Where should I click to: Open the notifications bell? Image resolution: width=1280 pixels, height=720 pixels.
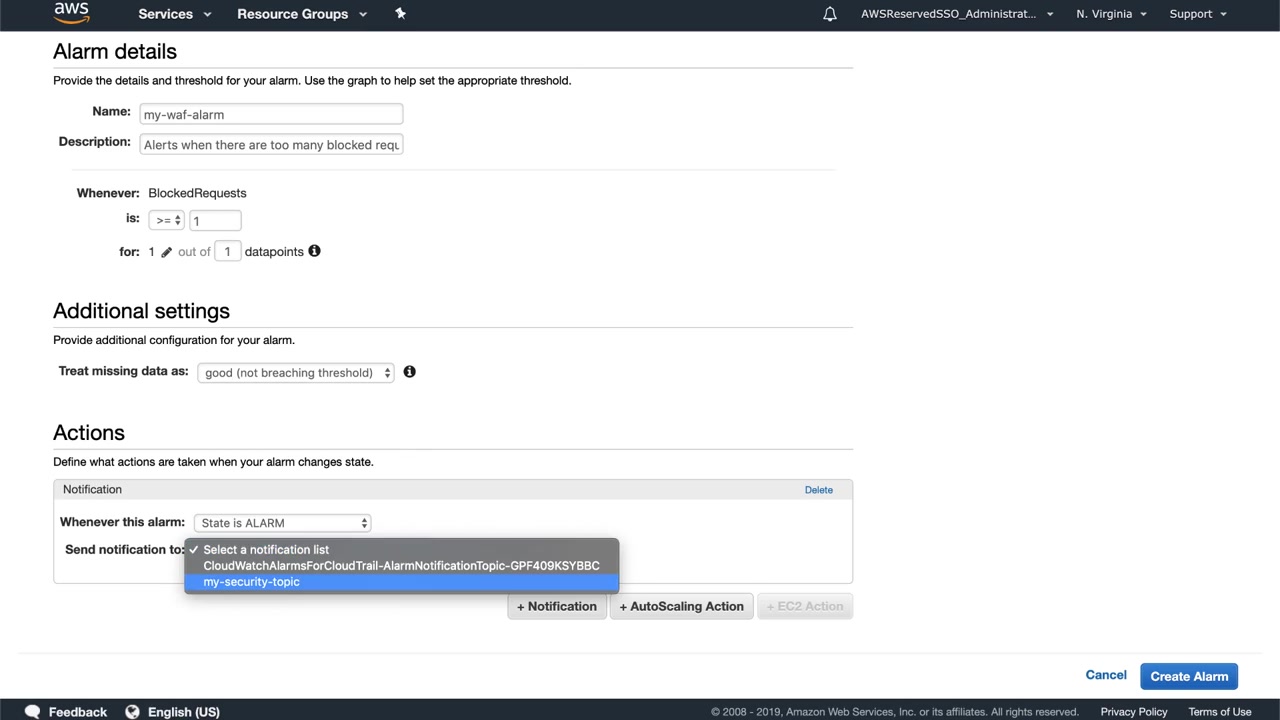tap(830, 14)
